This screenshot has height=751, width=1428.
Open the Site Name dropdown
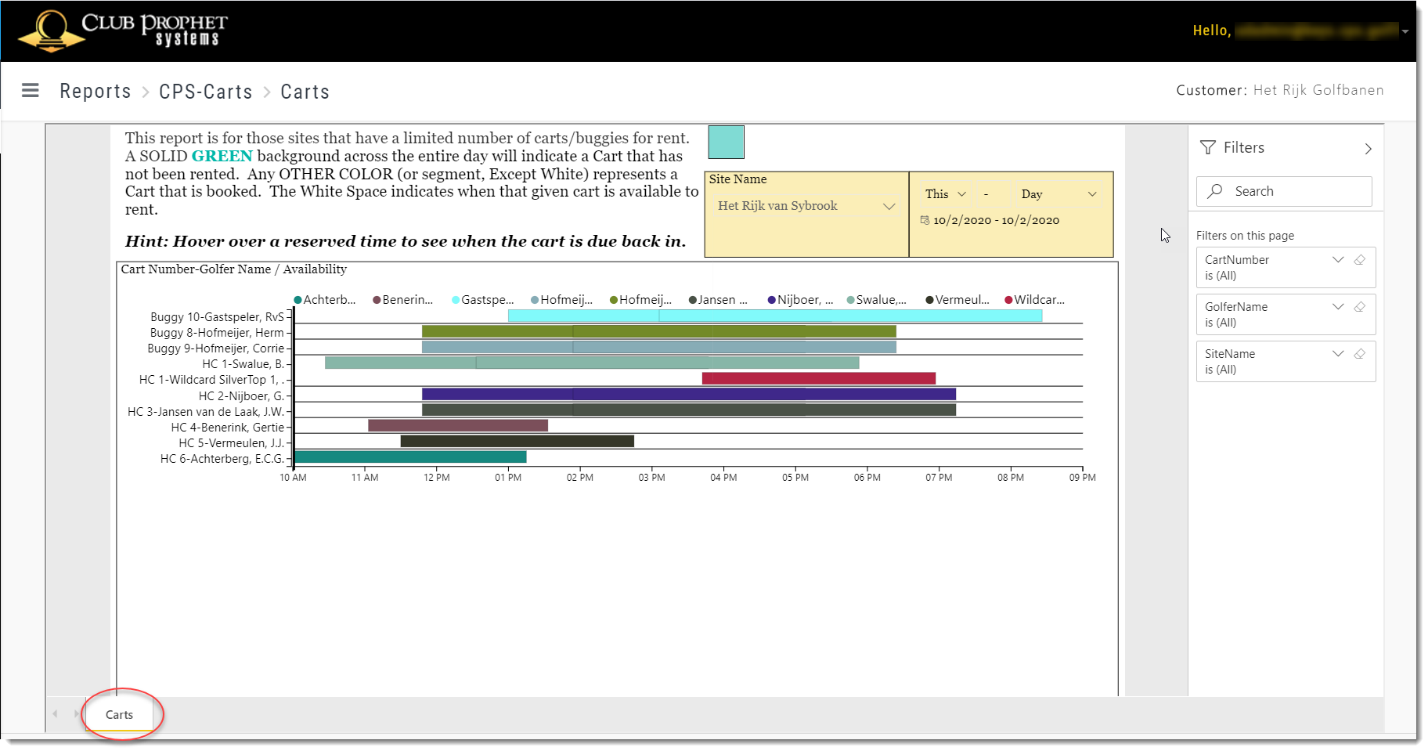805,206
